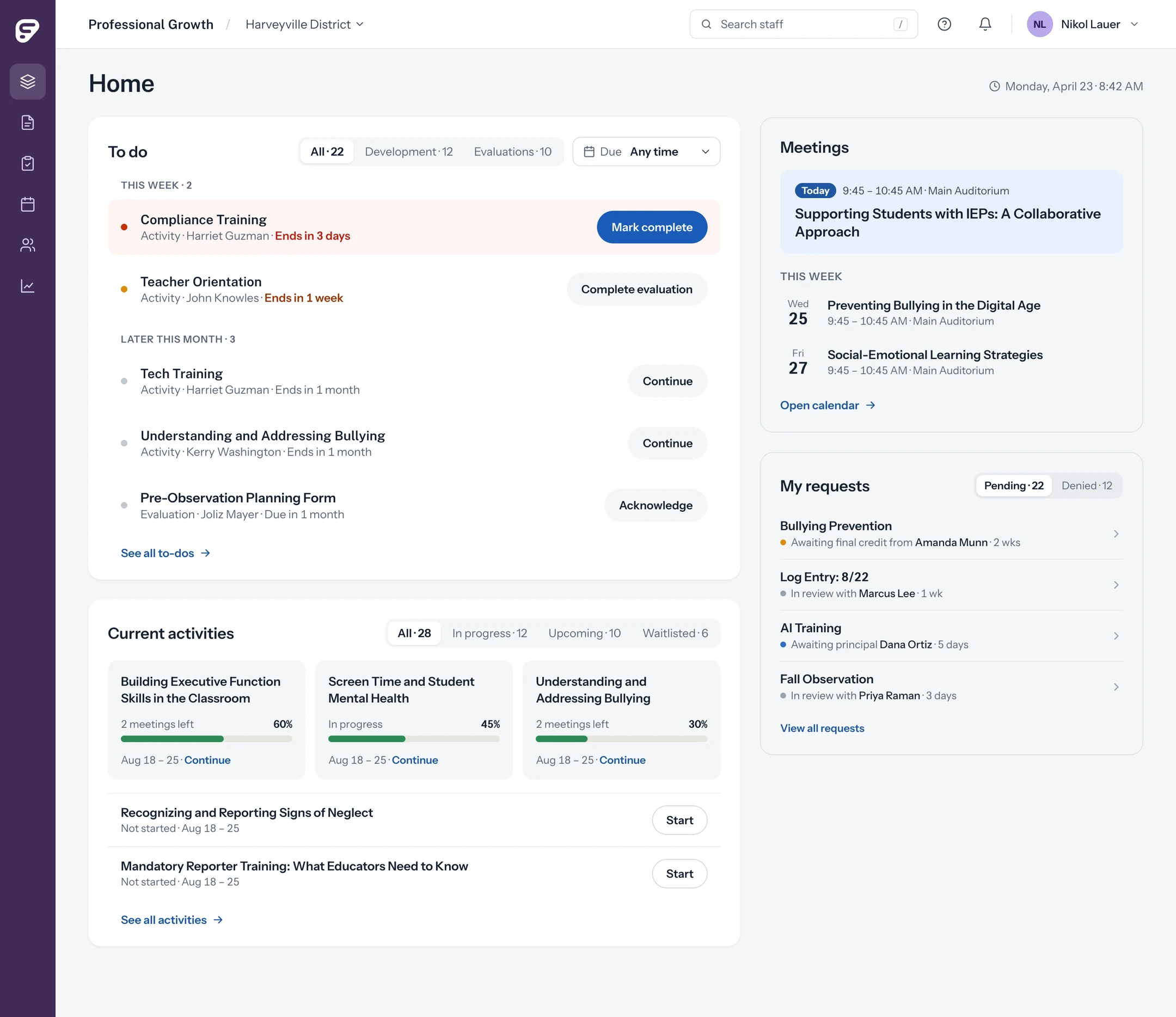Click Complete evaluation for Teacher Orientation
Viewport: 1176px width, 1017px height.
pyautogui.click(x=637, y=290)
